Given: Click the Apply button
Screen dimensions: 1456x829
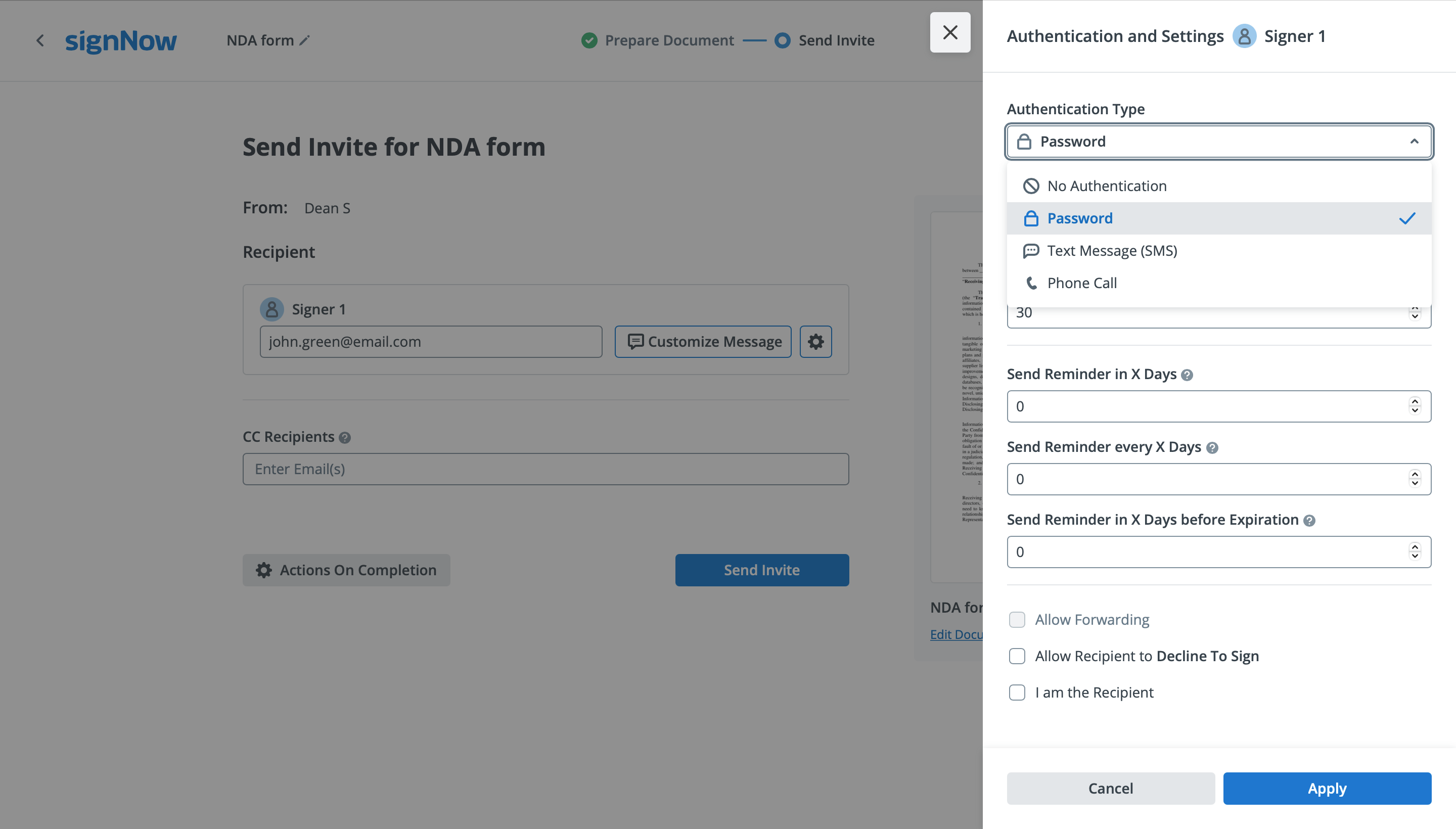Looking at the screenshot, I should click(1327, 788).
